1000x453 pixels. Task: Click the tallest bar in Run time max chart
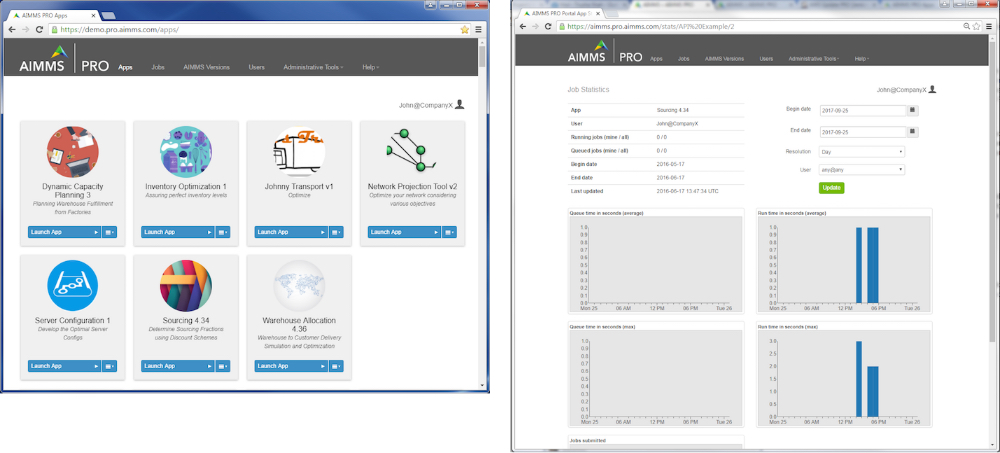(x=858, y=379)
